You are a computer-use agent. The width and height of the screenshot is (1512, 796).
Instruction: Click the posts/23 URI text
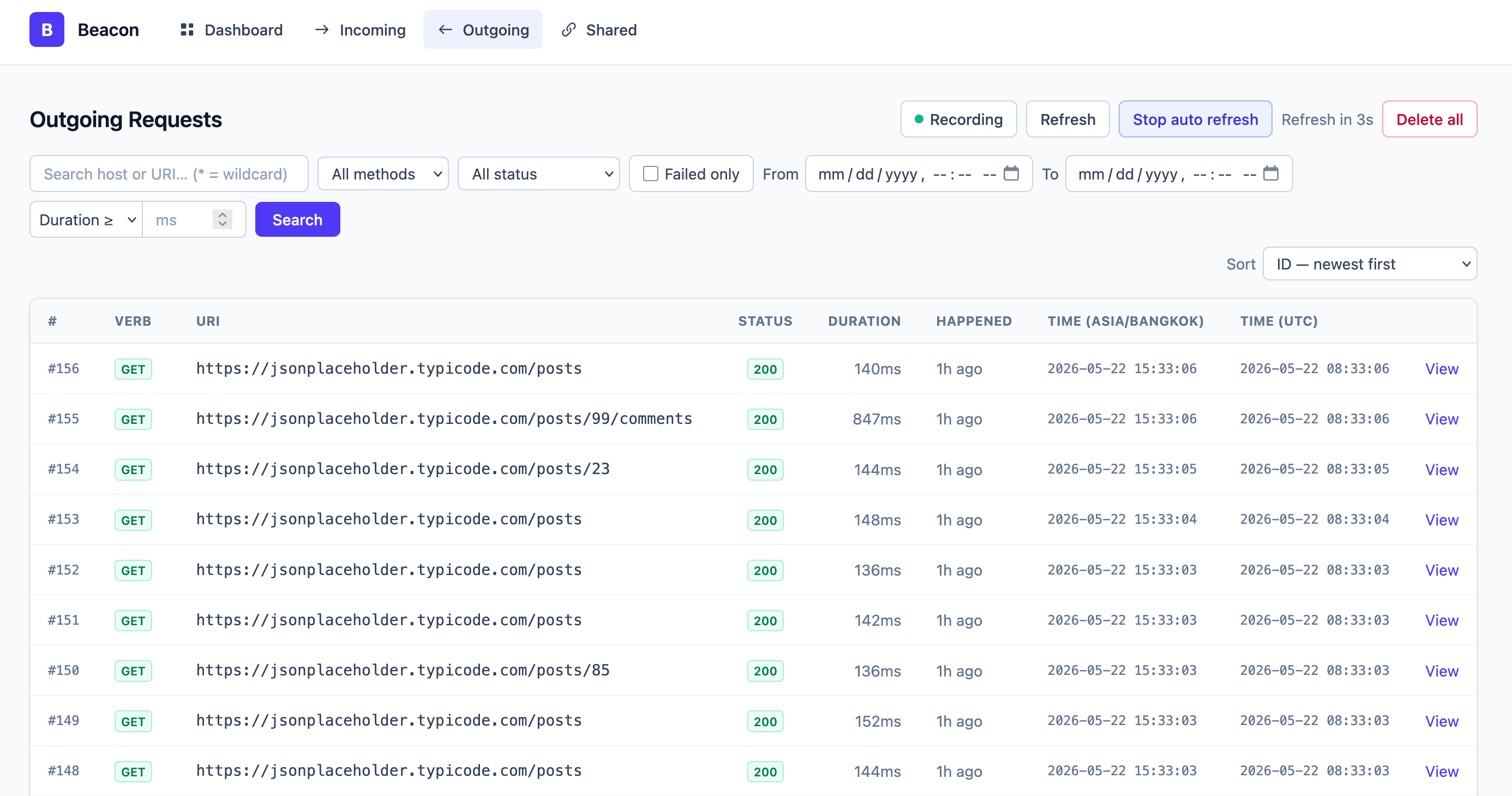(x=403, y=469)
